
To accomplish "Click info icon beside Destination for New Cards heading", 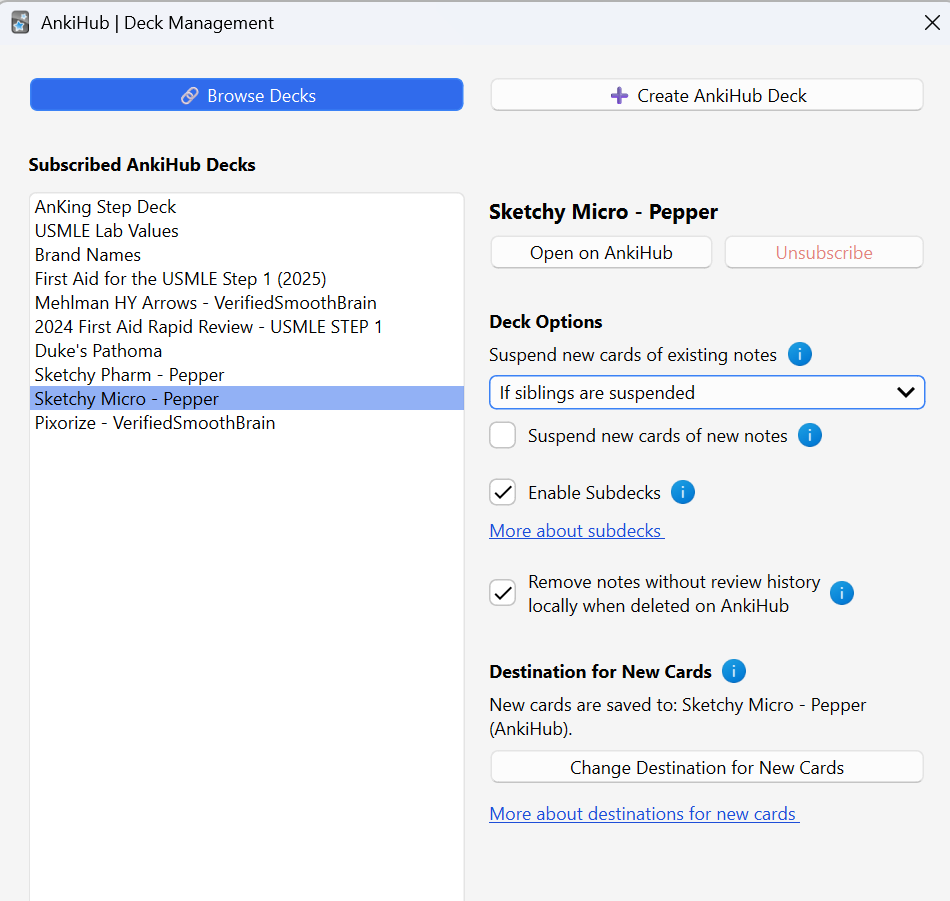I will point(734,671).
